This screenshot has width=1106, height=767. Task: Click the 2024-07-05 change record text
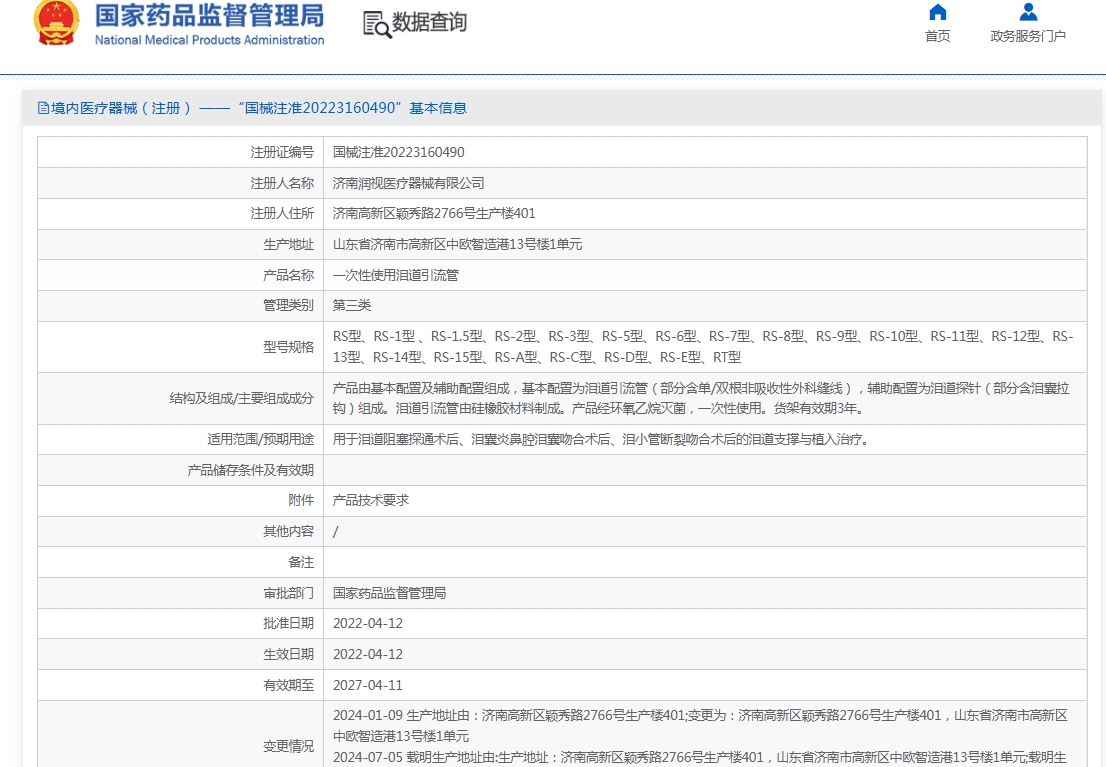coord(700,758)
